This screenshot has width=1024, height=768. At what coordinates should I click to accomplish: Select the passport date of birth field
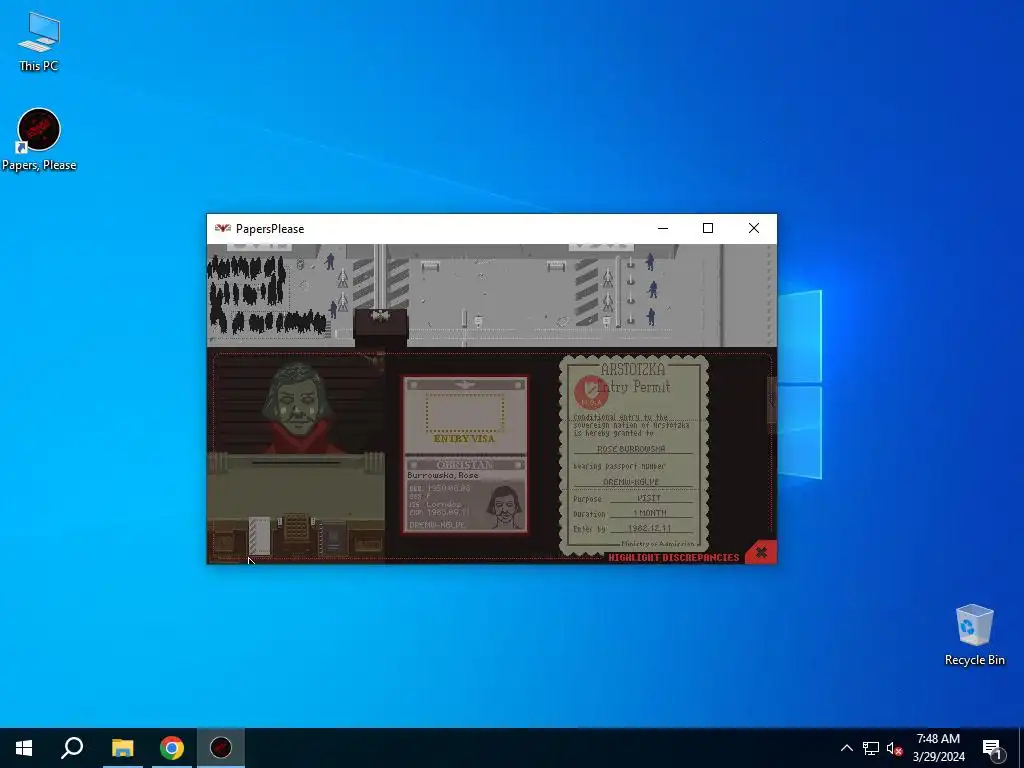click(439, 488)
